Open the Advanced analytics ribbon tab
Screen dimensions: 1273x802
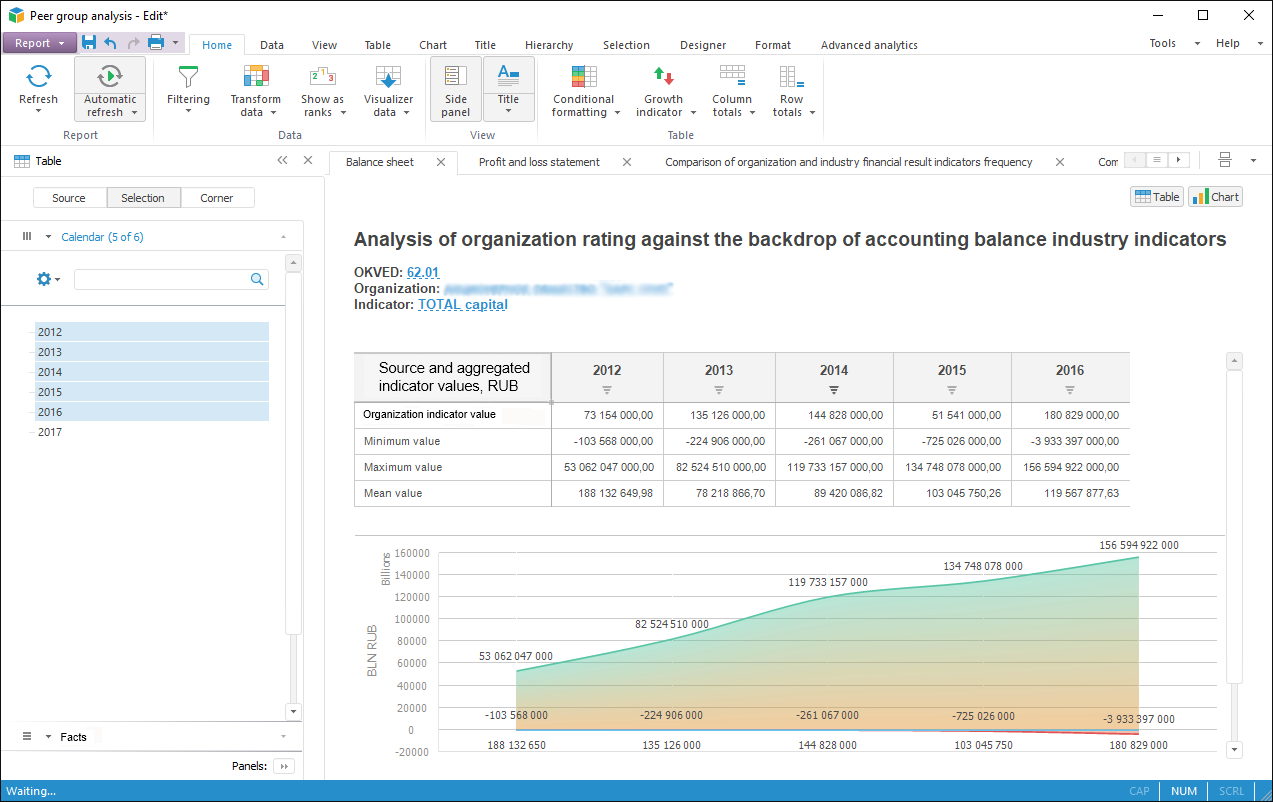[868, 45]
